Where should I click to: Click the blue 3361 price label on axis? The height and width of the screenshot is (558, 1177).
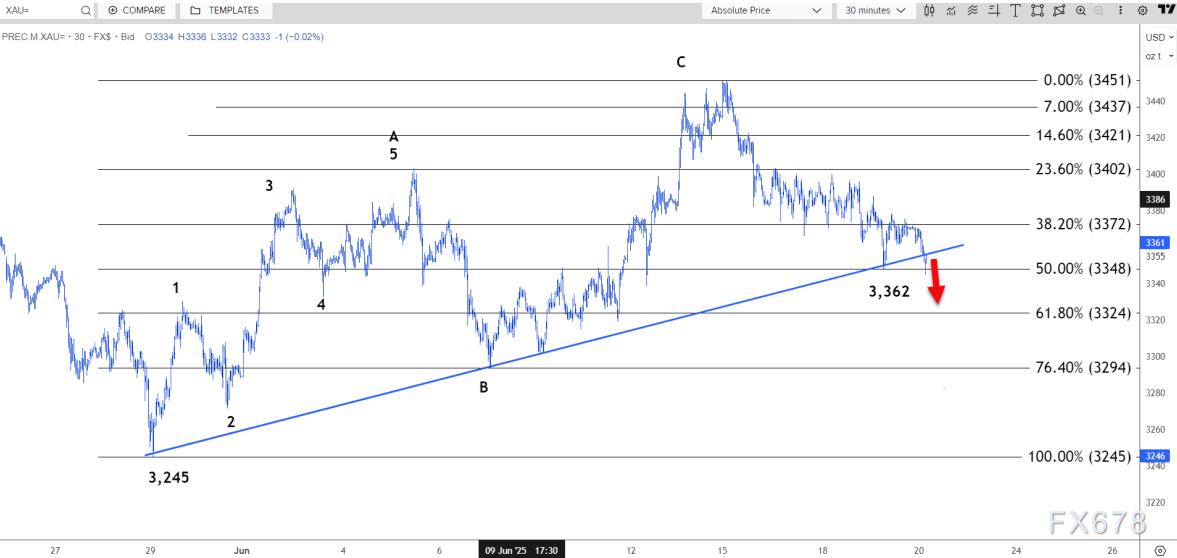pyautogui.click(x=1155, y=242)
